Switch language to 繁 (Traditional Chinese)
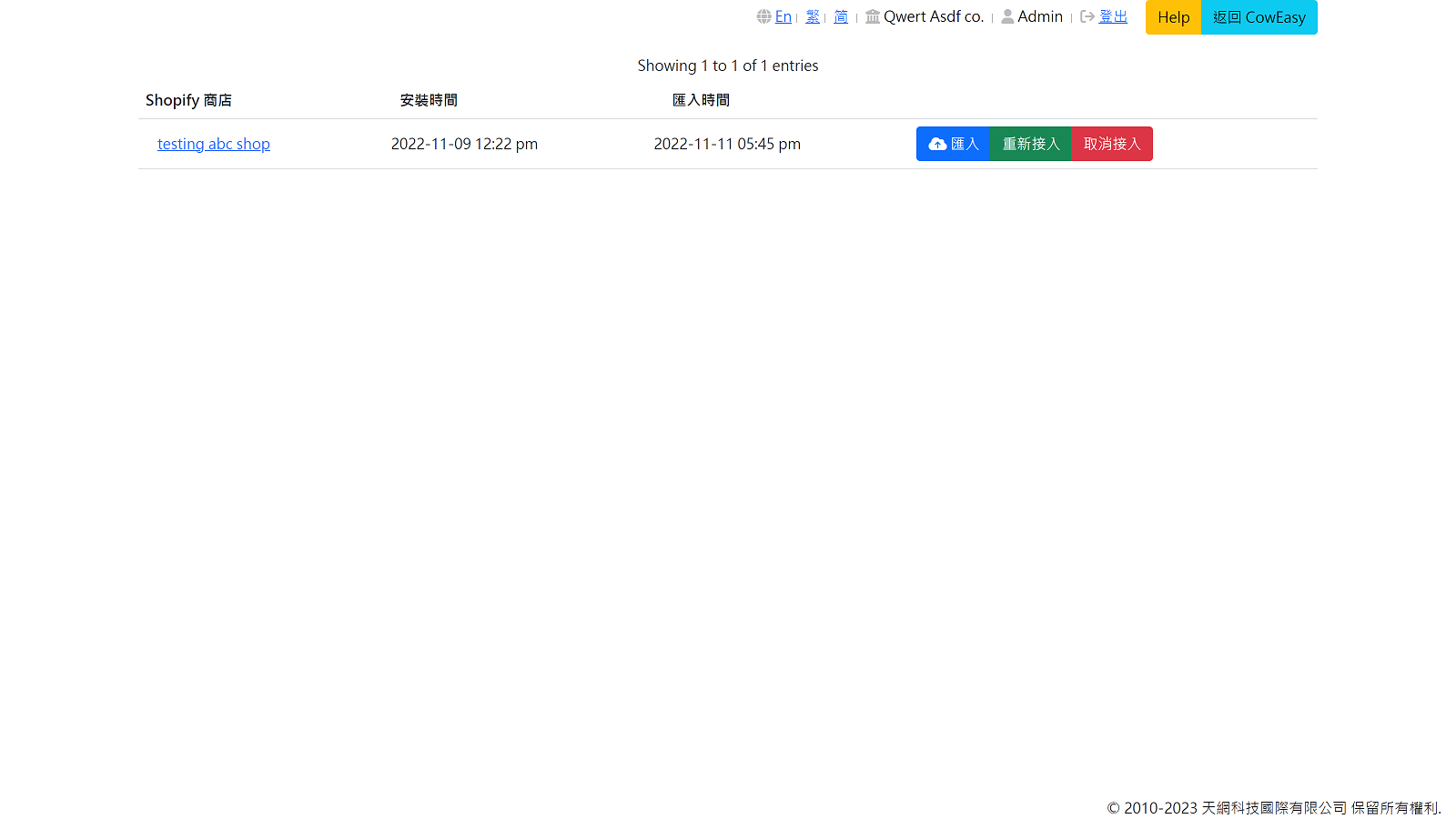Image resolution: width=1456 pixels, height=819 pixels. point(813,16)
